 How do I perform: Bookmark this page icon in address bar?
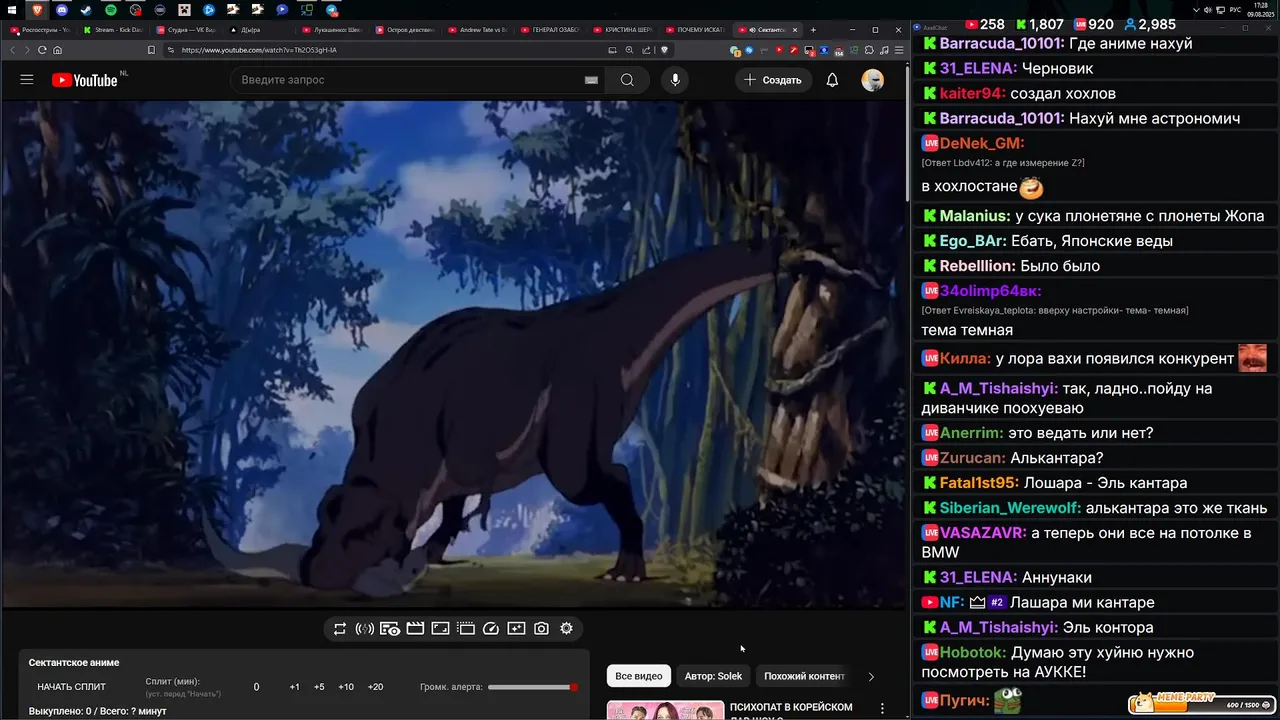pos(151,50)
